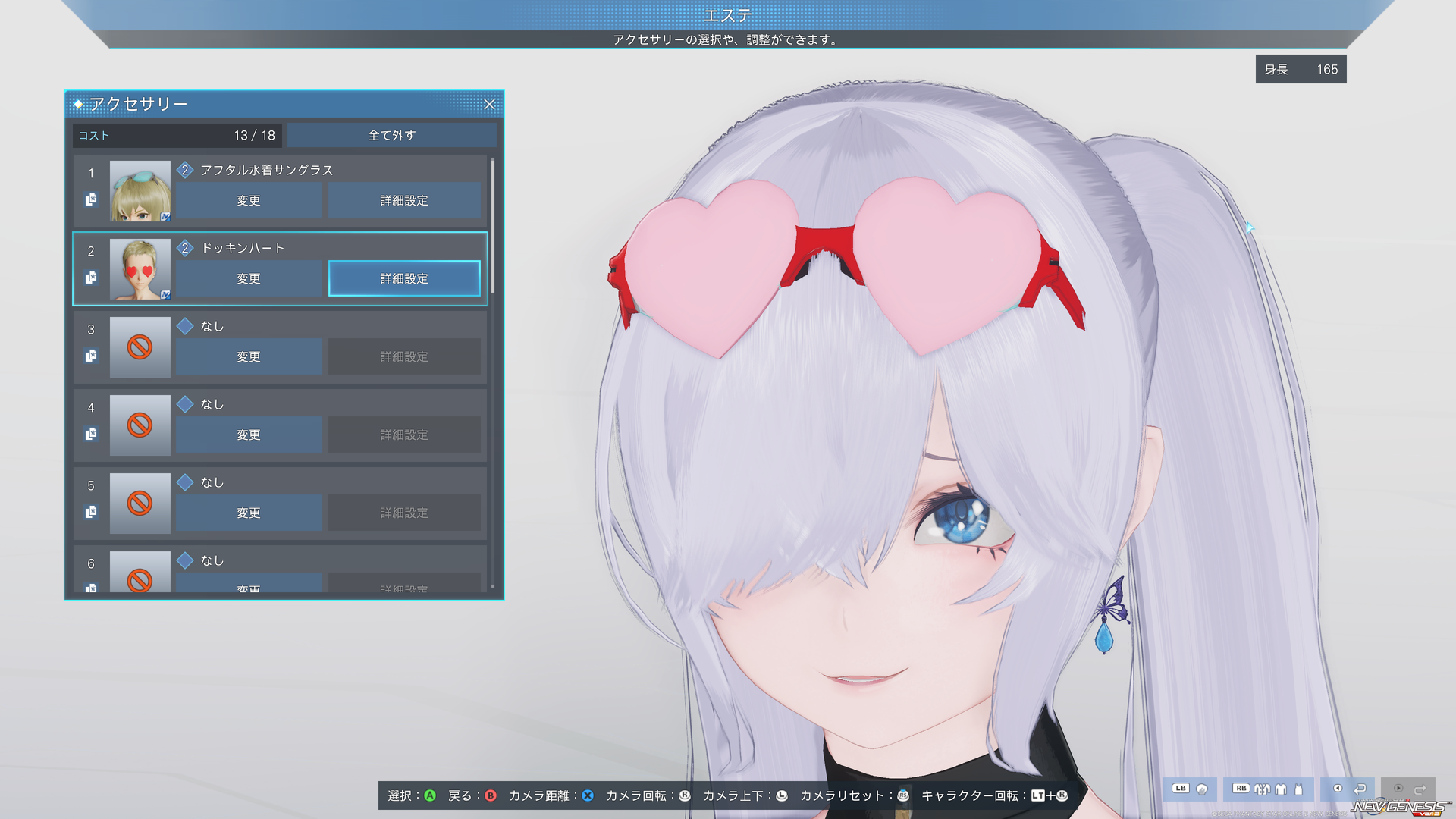Click the accessory list scrollbar
The image size is (1456, 819).
[x=493, y=225]
